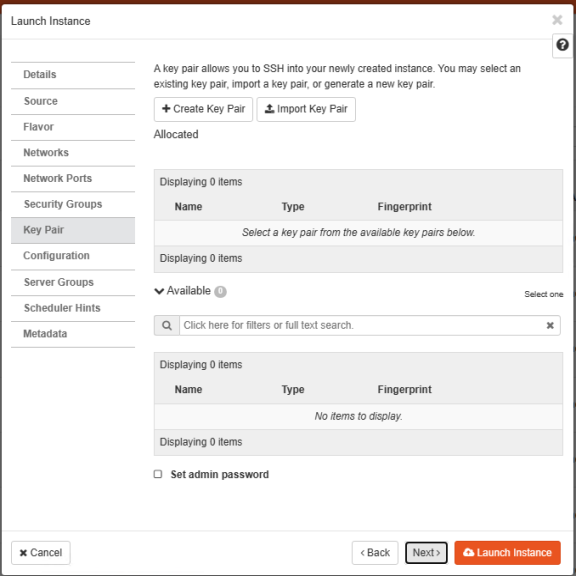
Task: Go to Next step
Action: pyautogui.click(x=426, y=552)
